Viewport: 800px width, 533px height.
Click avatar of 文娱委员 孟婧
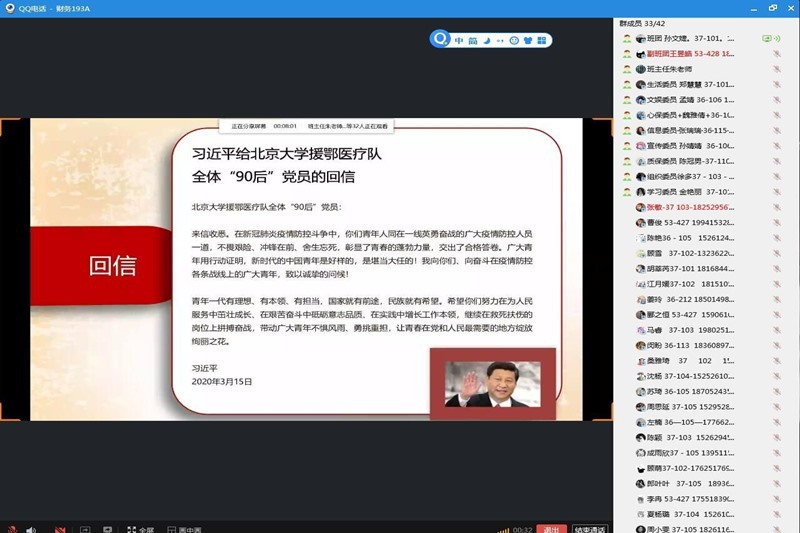[x=641, y=100]
